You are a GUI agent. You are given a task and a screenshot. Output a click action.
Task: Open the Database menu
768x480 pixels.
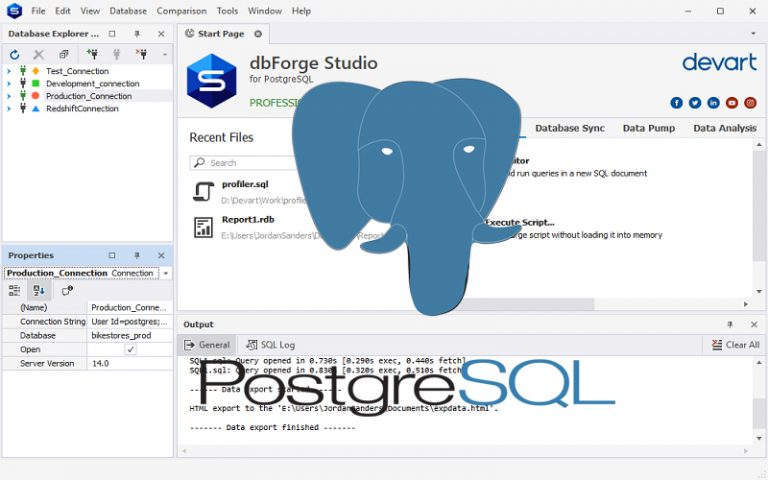coord(127,11)
